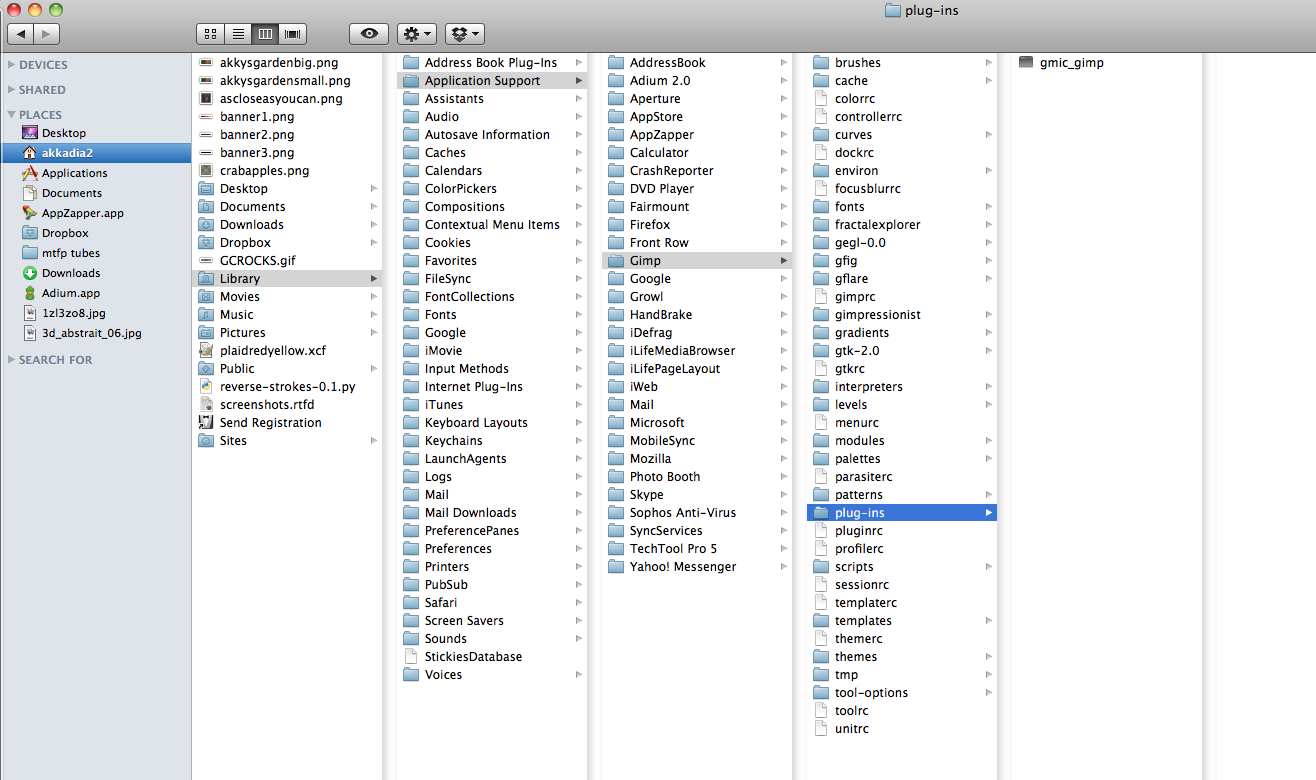Select the plaidredyellow.xcf file name

[x=273, y=351]
